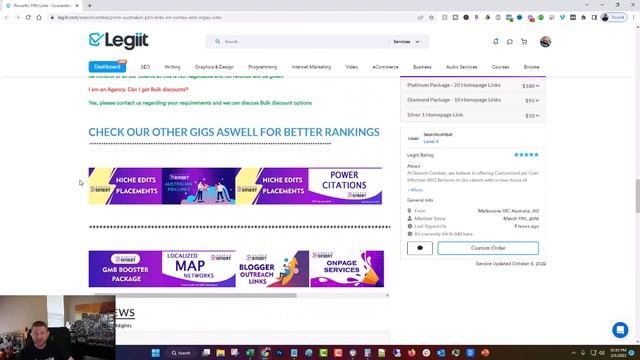Open the blue live chat widget

[620, 330]
